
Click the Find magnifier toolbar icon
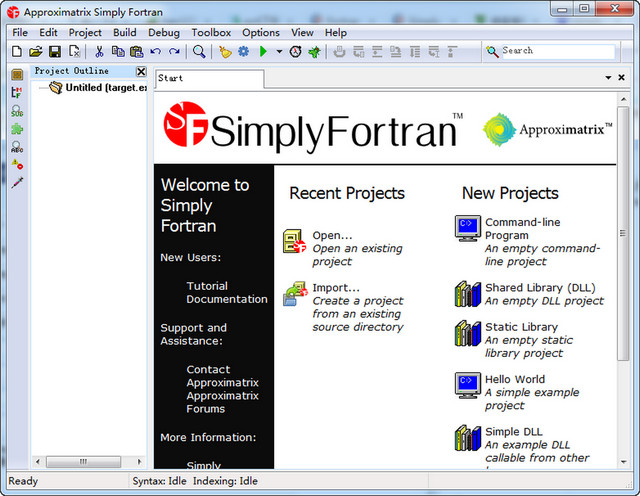pyautogui.click(x=199, y=51)
